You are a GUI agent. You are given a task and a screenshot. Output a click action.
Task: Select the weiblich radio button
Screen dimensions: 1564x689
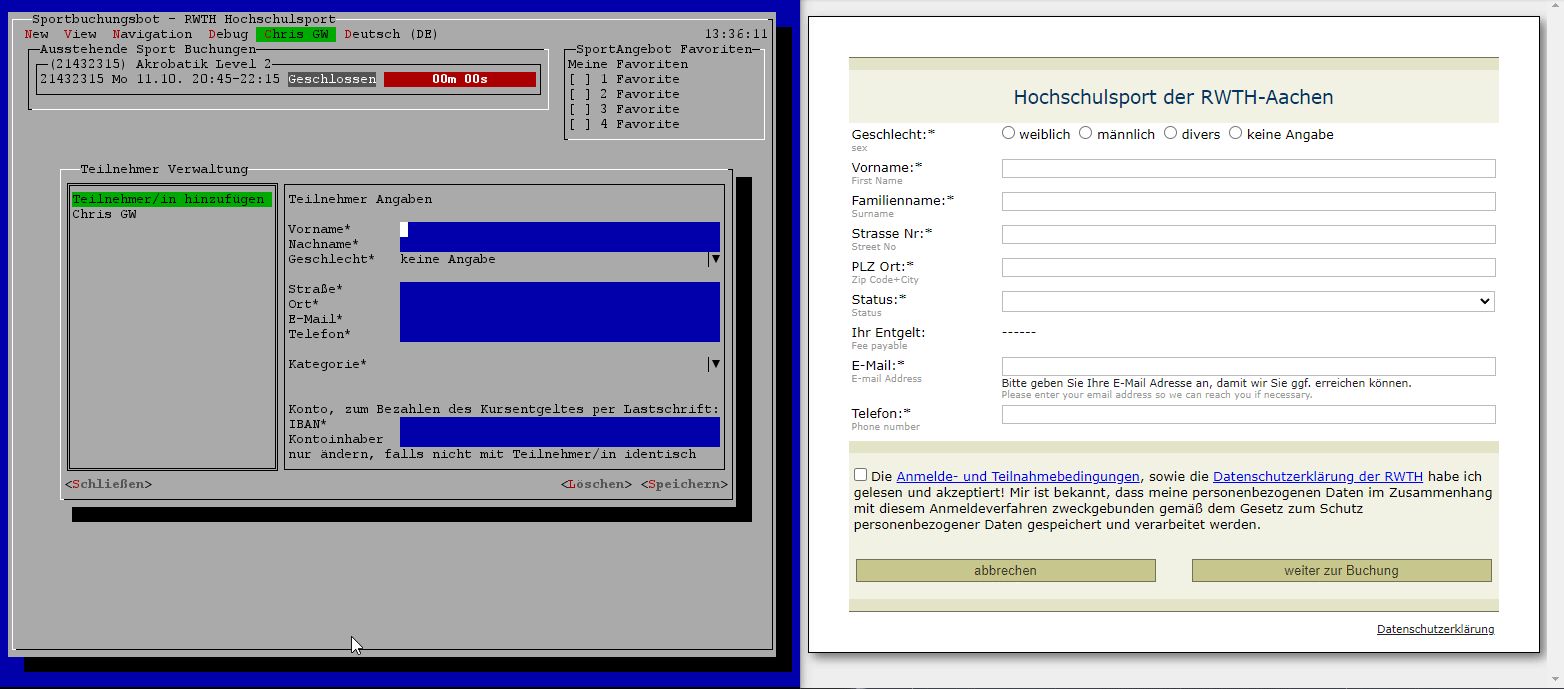click(x=1008, y=133)
